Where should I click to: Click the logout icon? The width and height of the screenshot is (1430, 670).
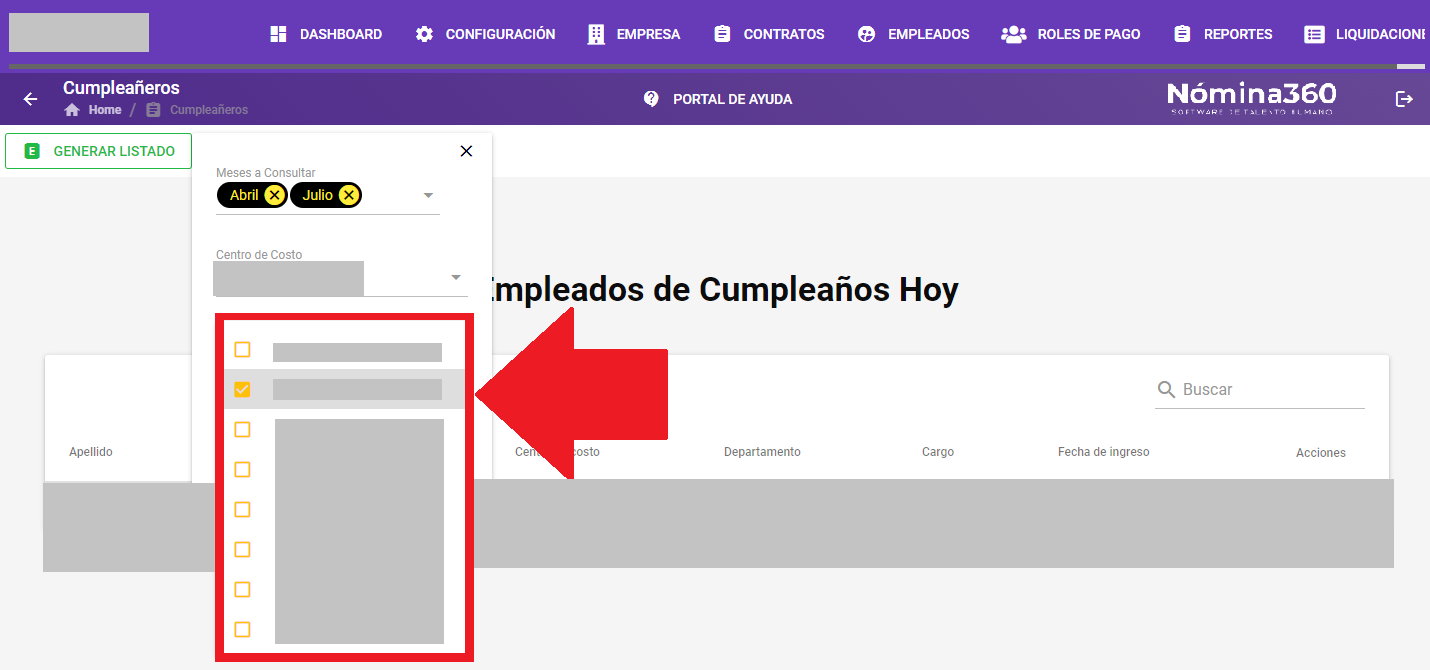[1404, 99]
